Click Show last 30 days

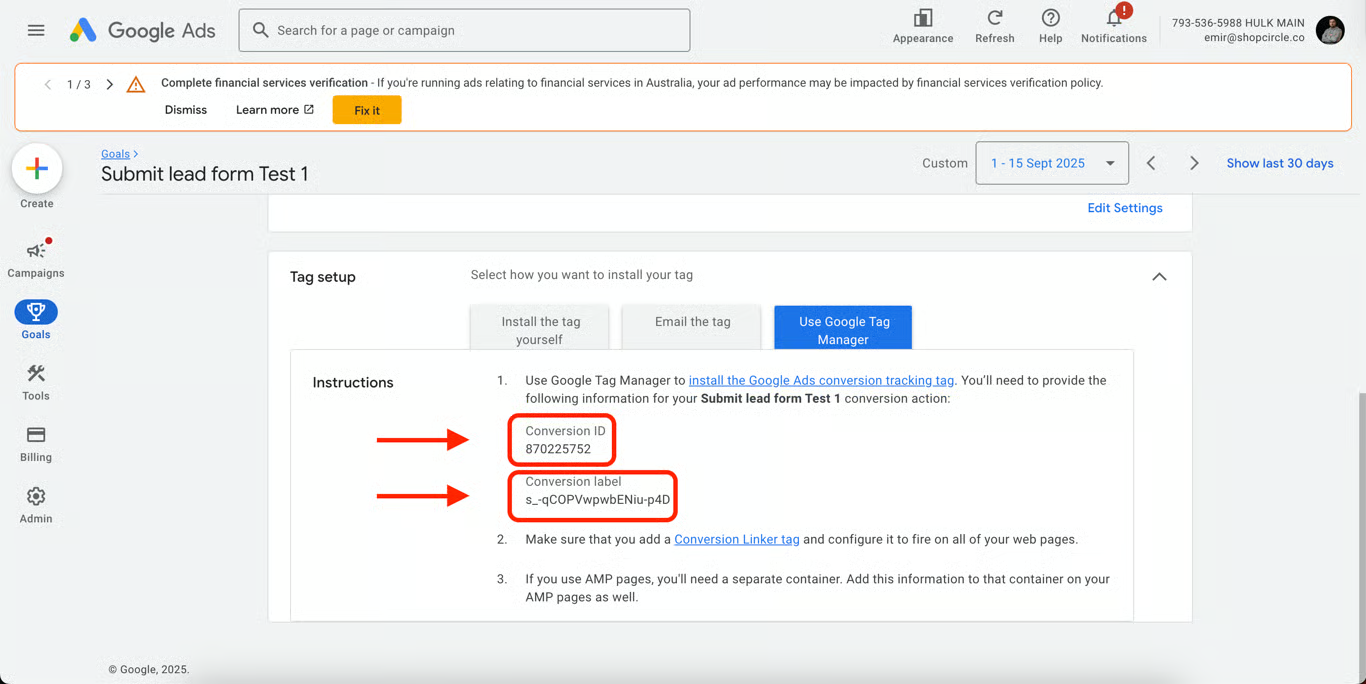click(x=1280, y=163)
